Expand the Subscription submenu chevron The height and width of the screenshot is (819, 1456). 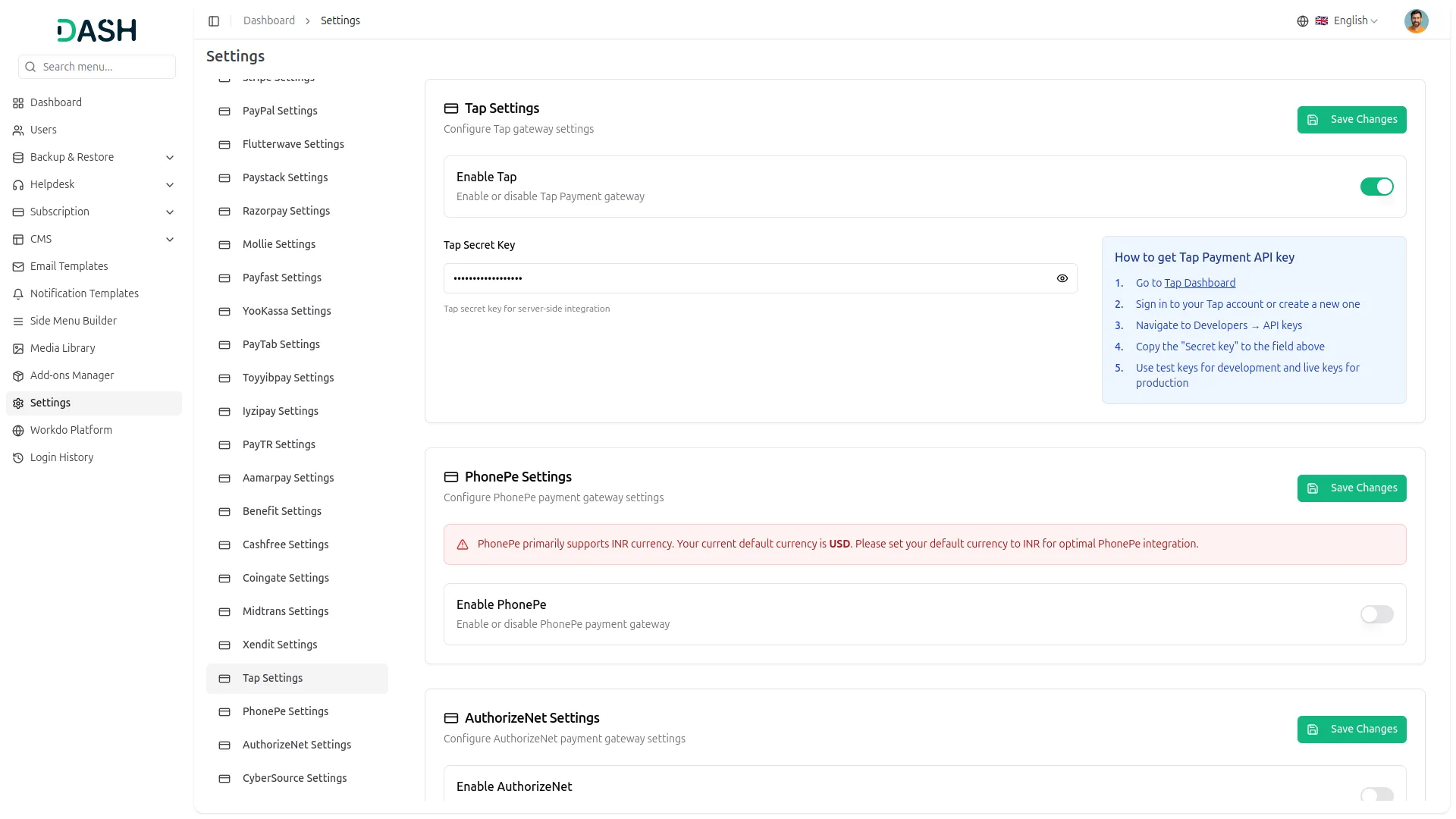point(170,212)
